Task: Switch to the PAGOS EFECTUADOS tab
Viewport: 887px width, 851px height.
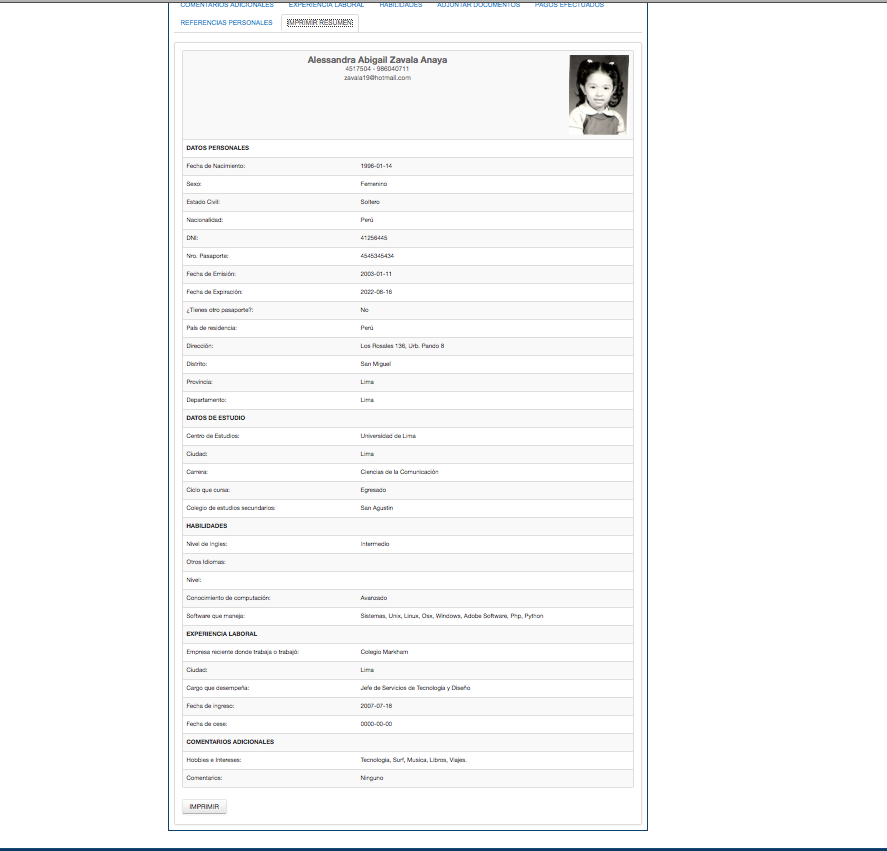Action: coord(569,5)
